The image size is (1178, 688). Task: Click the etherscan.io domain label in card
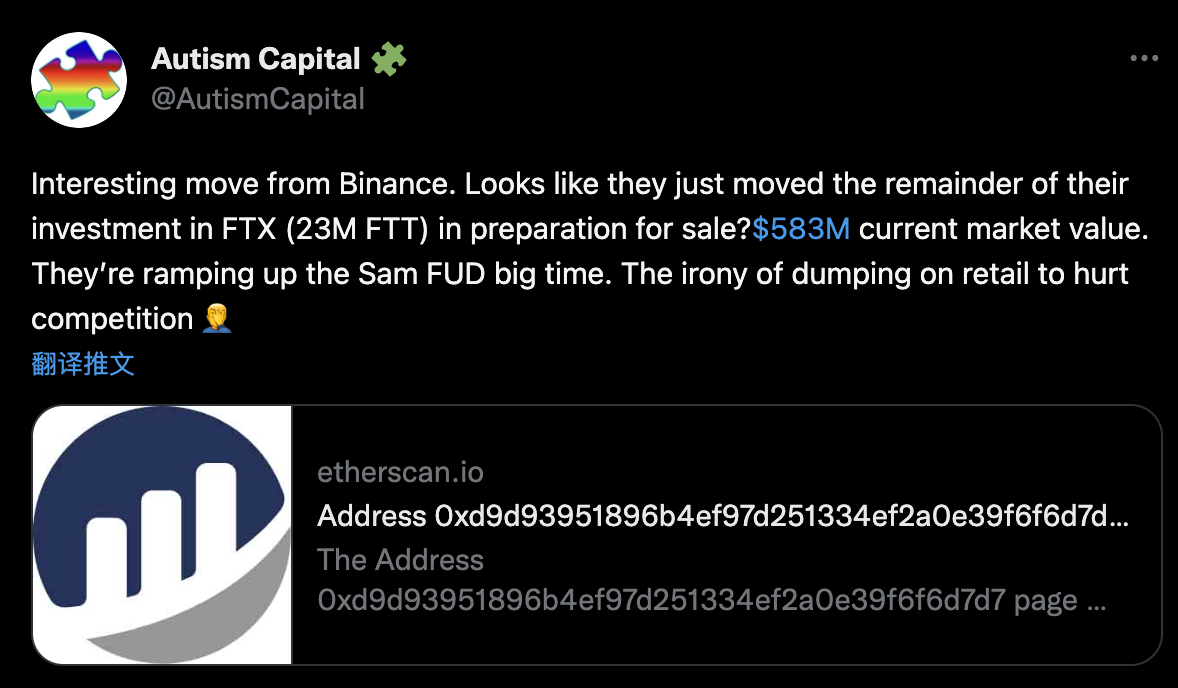pos(400,472)
